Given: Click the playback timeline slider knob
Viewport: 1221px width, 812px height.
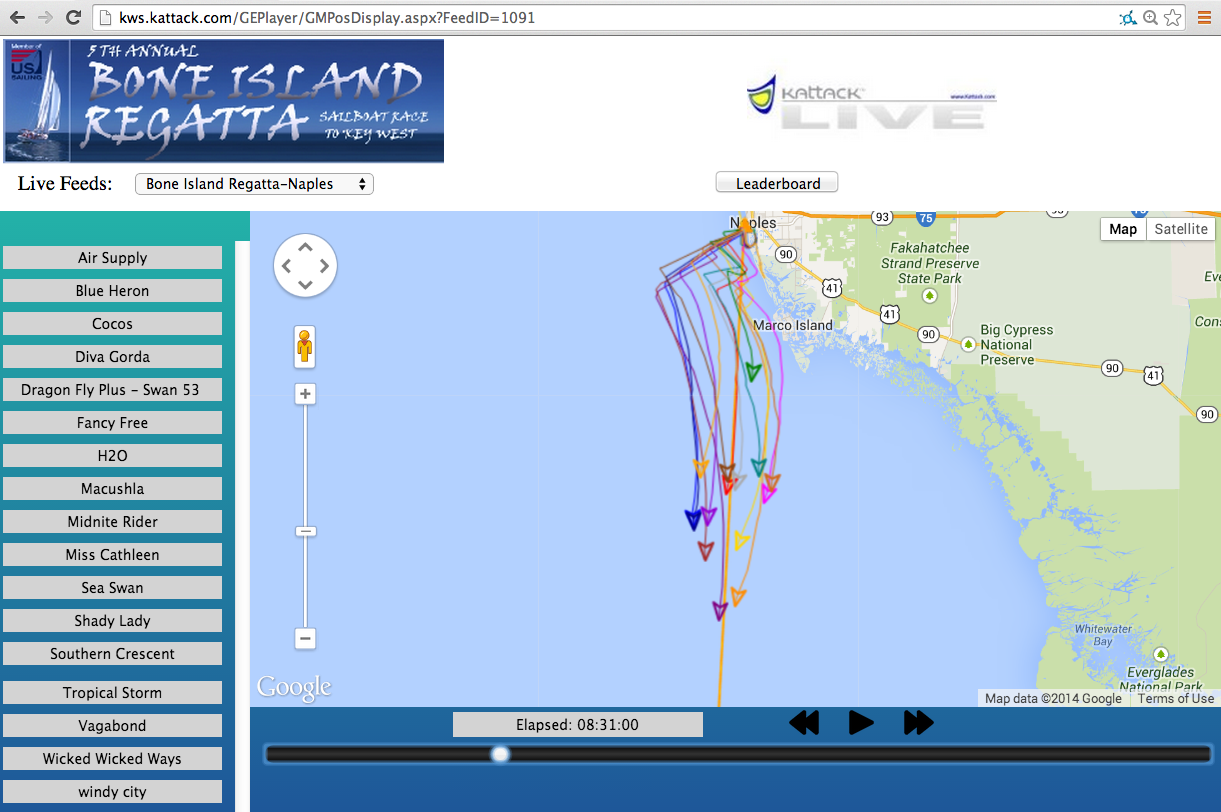Looking at the screenshot, I should pyautogui.click(x=500, y=754).
